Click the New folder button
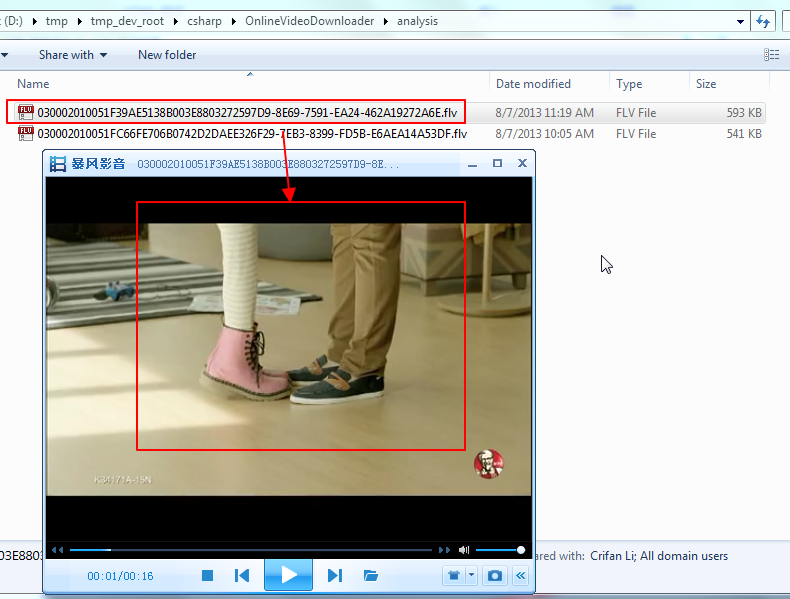Screen dimensions: 790x599 point(167,55)
